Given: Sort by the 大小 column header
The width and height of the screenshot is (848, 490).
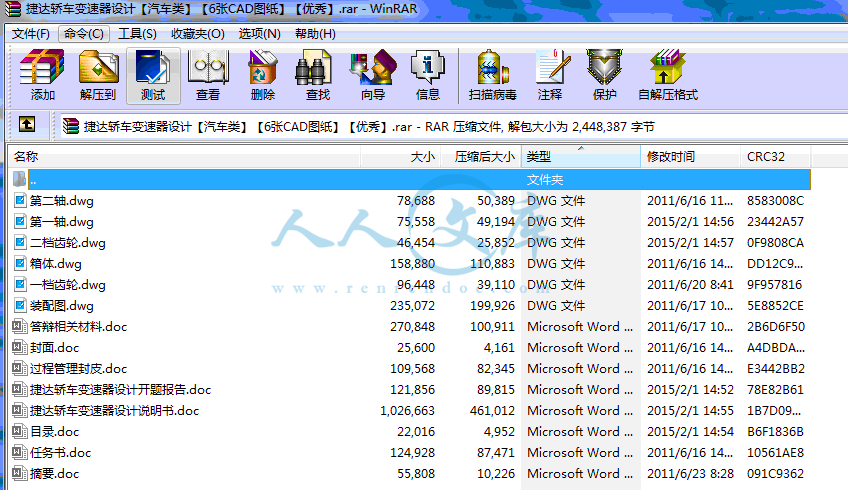Looking at the screenshot, I should point(401,157).
